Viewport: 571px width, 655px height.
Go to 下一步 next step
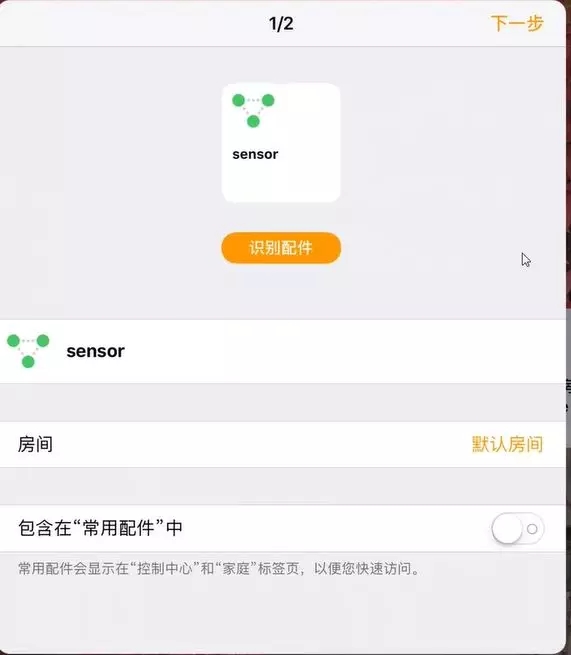coord(517,23)
